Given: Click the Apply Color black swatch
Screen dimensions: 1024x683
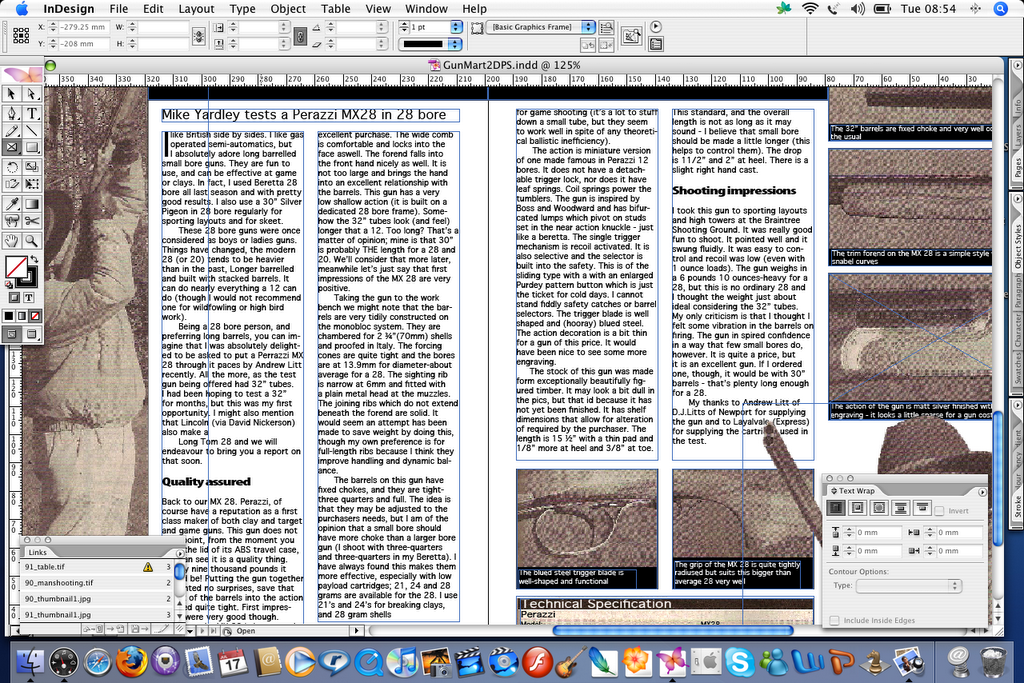Looking at the screenshot, I should point(8,316).
